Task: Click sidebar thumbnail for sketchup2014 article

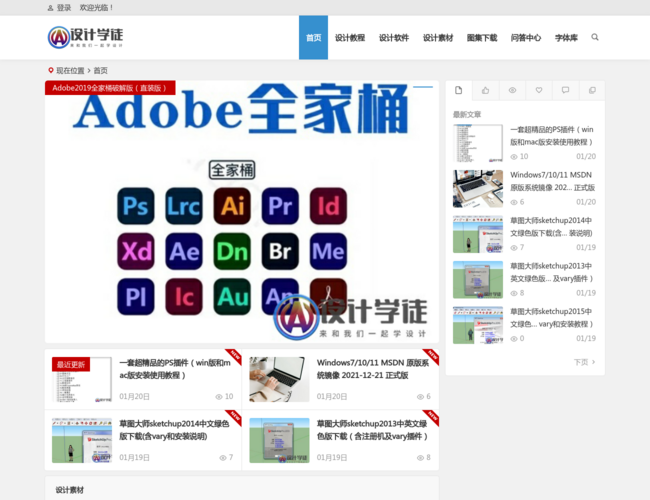Action: pyautogui.click(x=478, y=234)
